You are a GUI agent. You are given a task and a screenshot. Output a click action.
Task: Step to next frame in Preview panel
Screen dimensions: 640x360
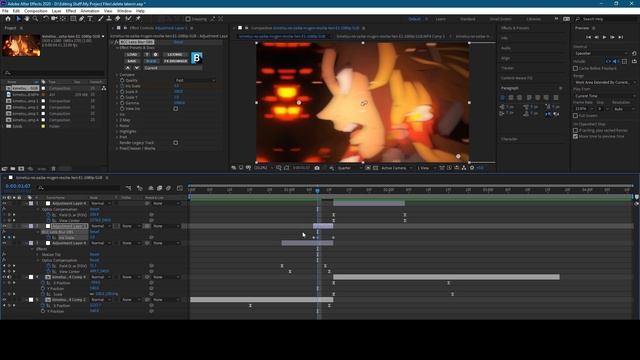[613, 37]
